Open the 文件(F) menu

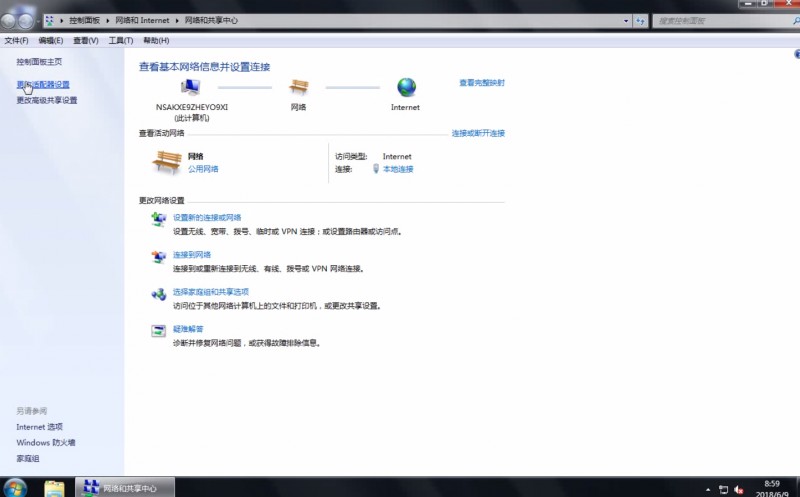[x=16, y=40]
